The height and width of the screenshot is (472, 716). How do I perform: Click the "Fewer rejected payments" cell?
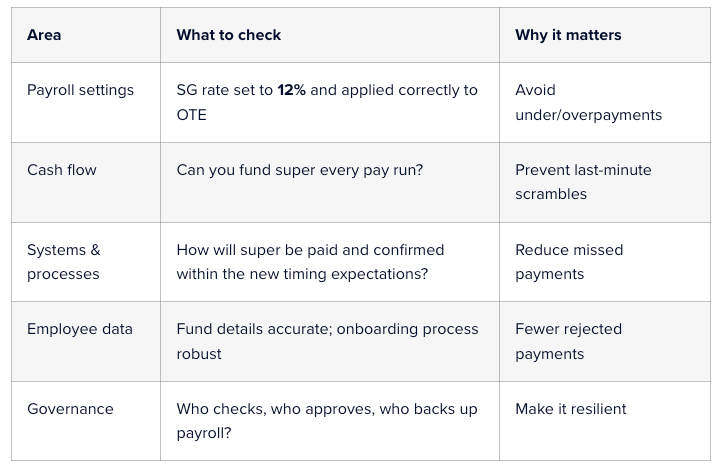pos(568,341)
